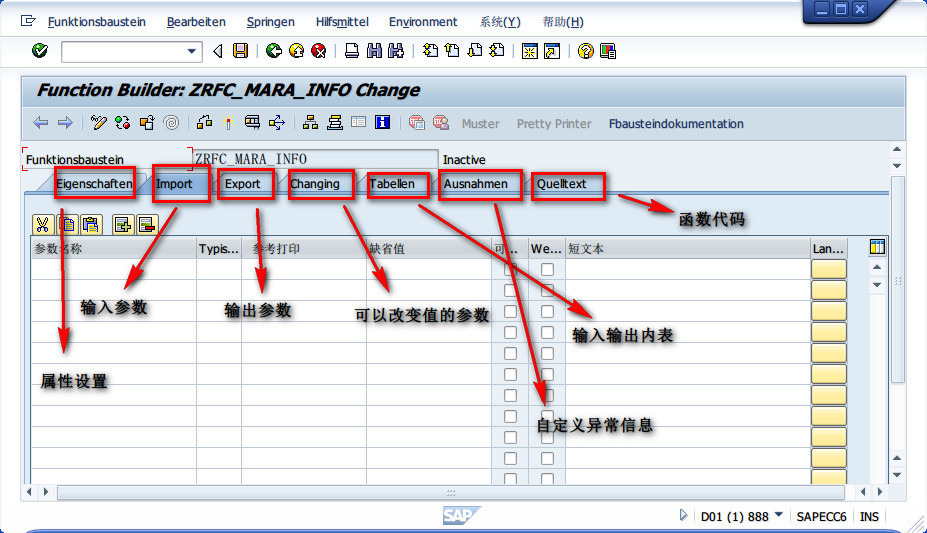Click first row's yellow long text button
Image resolution: width=927 pixels, height=533 pixels.
pyautogui.click(x=828, y=269)
